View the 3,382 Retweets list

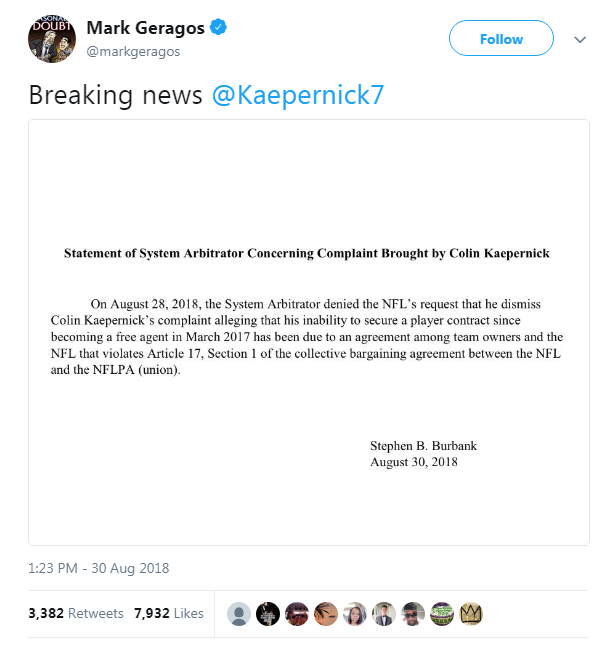point(76,613)
